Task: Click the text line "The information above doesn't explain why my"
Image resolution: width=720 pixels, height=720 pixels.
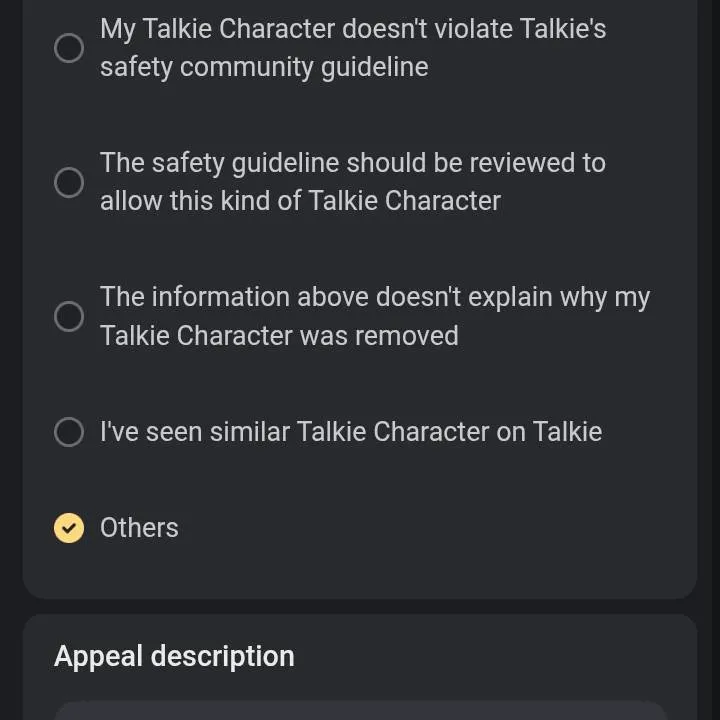Action: point(375,297)
